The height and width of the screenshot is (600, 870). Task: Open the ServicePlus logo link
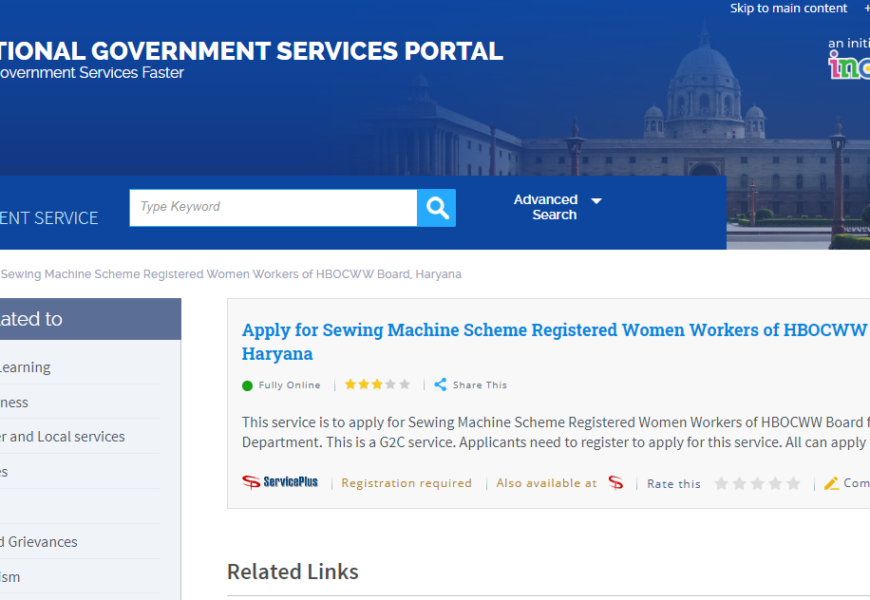pyautogui.click(x=280, y=482)
